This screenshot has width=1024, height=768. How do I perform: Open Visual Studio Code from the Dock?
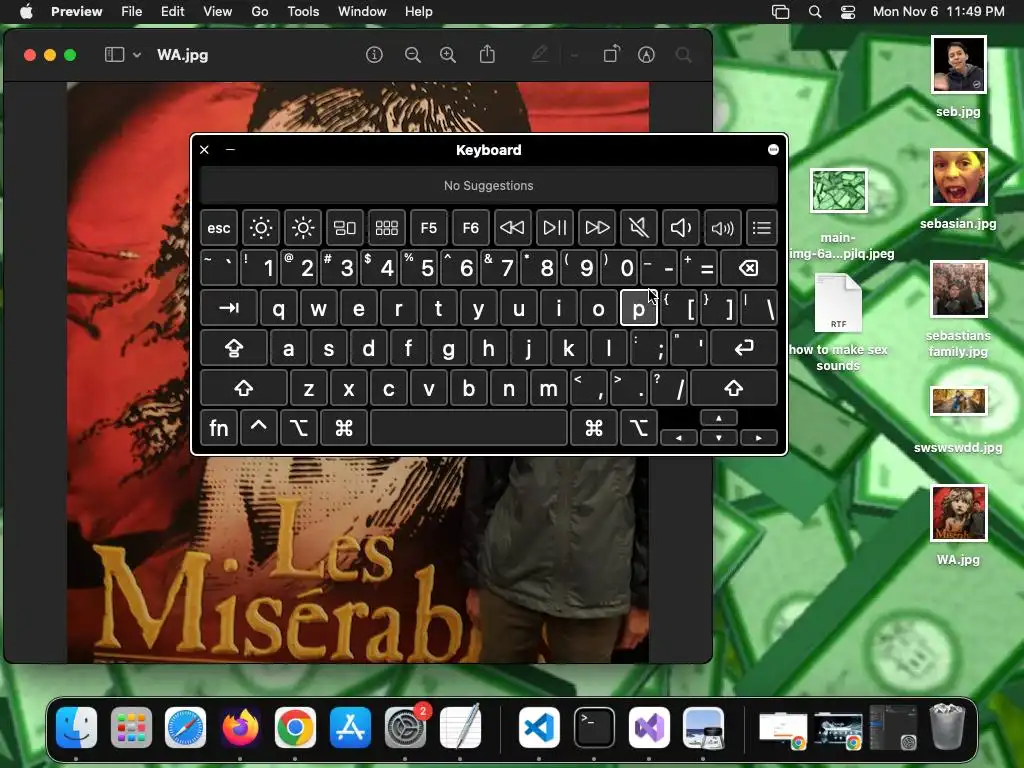[539, 728]
